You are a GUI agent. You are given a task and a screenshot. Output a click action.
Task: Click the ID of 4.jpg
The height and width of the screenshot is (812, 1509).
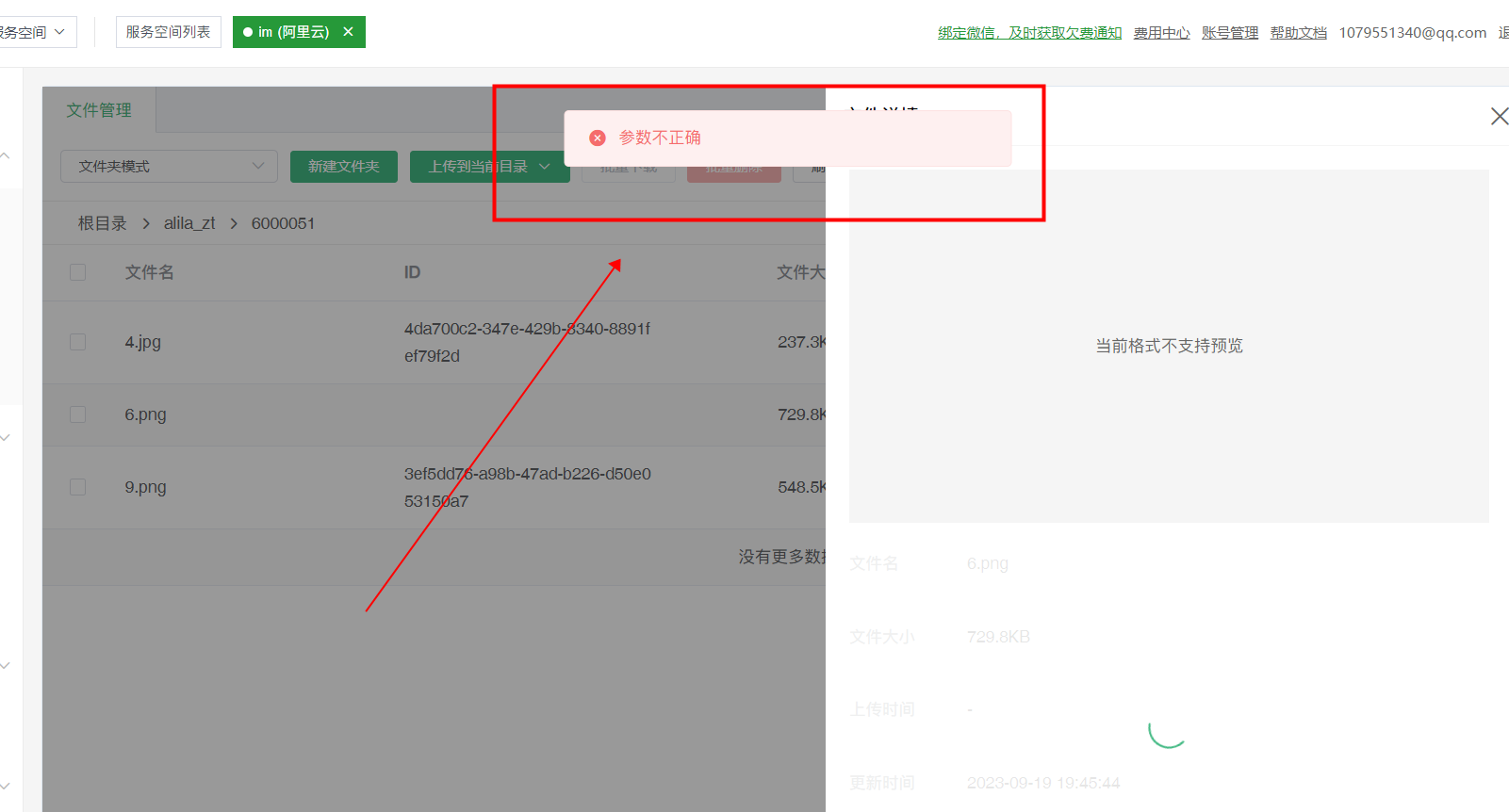point(527,342)
